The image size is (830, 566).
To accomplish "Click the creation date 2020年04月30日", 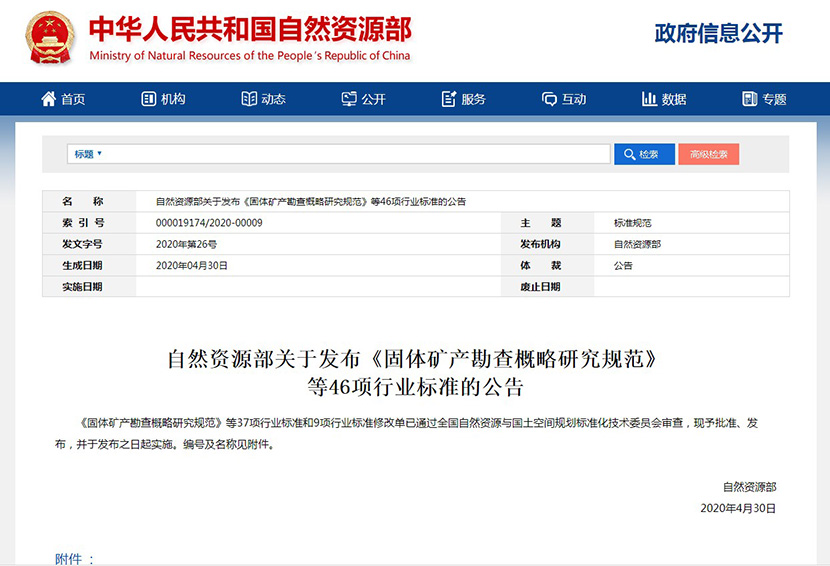I will (x=192, y=265).
